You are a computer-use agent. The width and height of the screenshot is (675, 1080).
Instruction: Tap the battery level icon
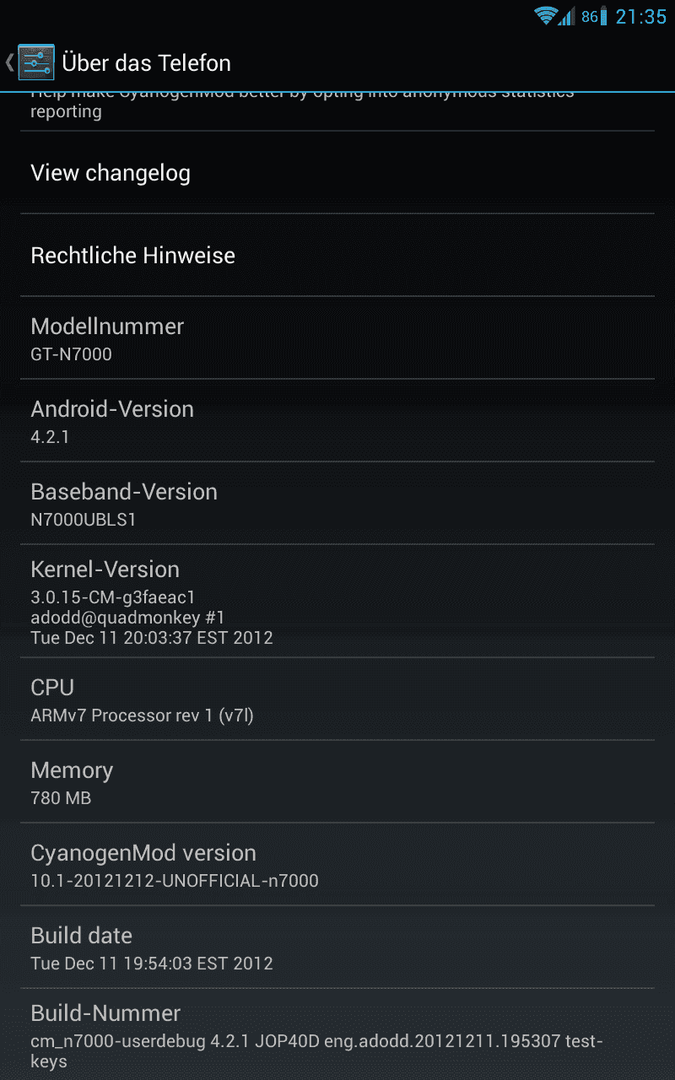603,16
